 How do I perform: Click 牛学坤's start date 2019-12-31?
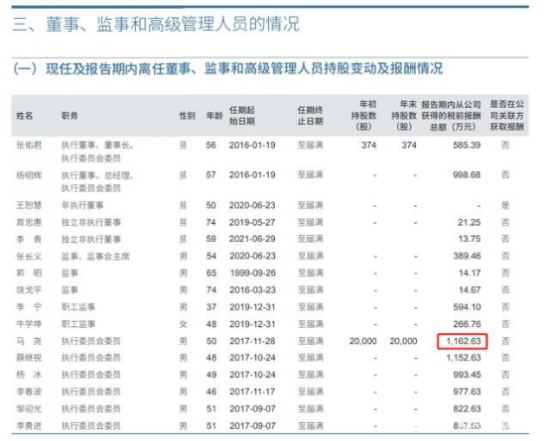click(253, 324)
